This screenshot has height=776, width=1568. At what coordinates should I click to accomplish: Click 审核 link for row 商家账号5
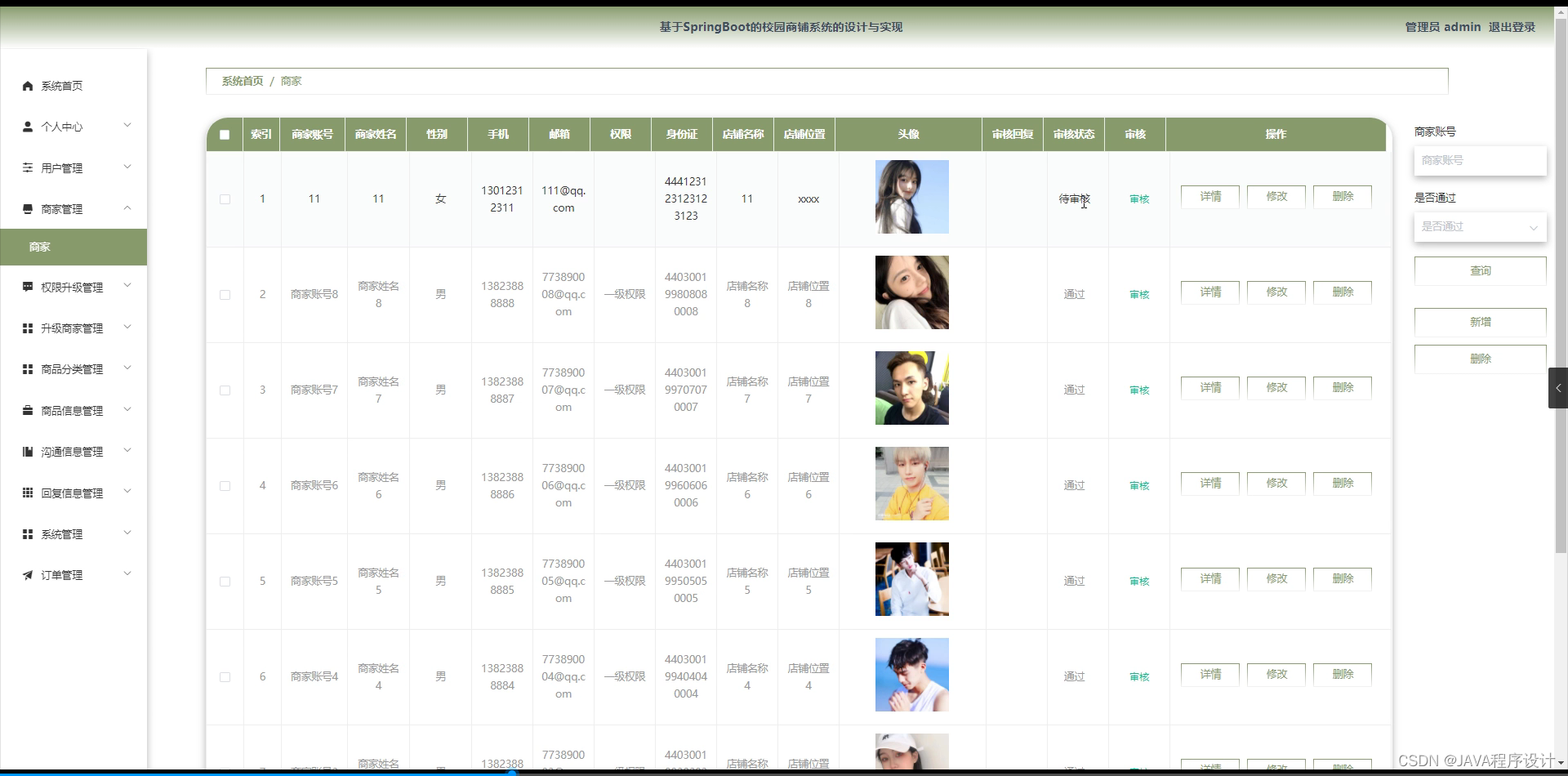pyautogui.click(x=1139, y=582)
